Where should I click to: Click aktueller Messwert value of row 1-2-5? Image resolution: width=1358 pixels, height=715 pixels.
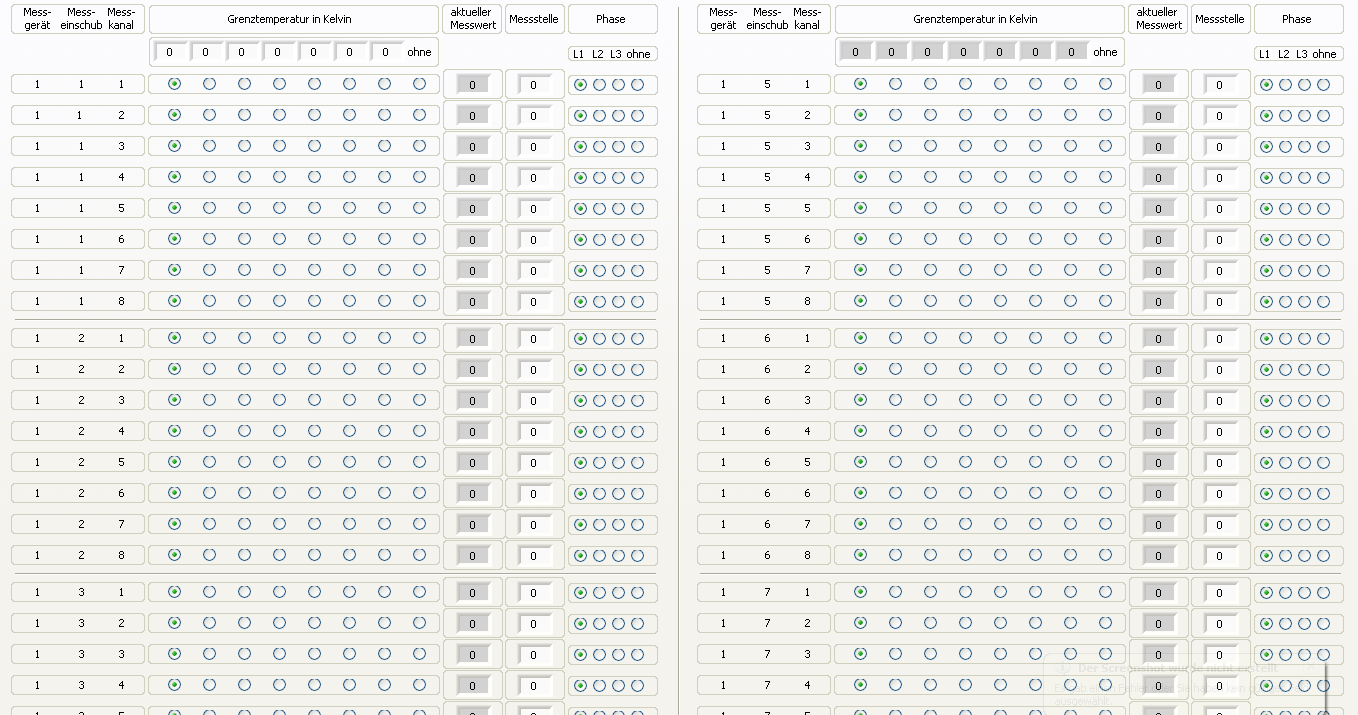click(x=473, y=463)
